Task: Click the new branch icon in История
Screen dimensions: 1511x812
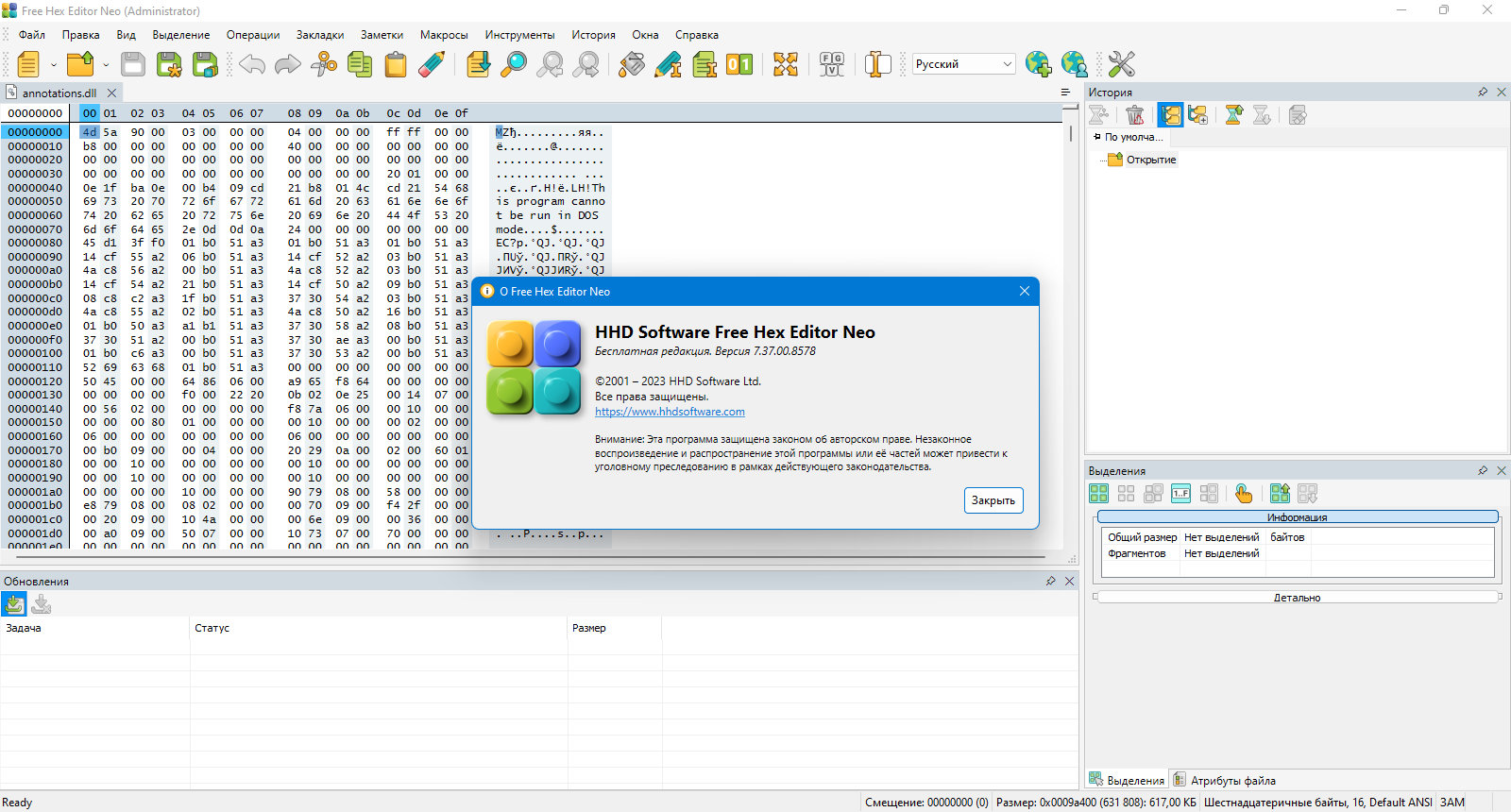Action: tap(1198, 115)
